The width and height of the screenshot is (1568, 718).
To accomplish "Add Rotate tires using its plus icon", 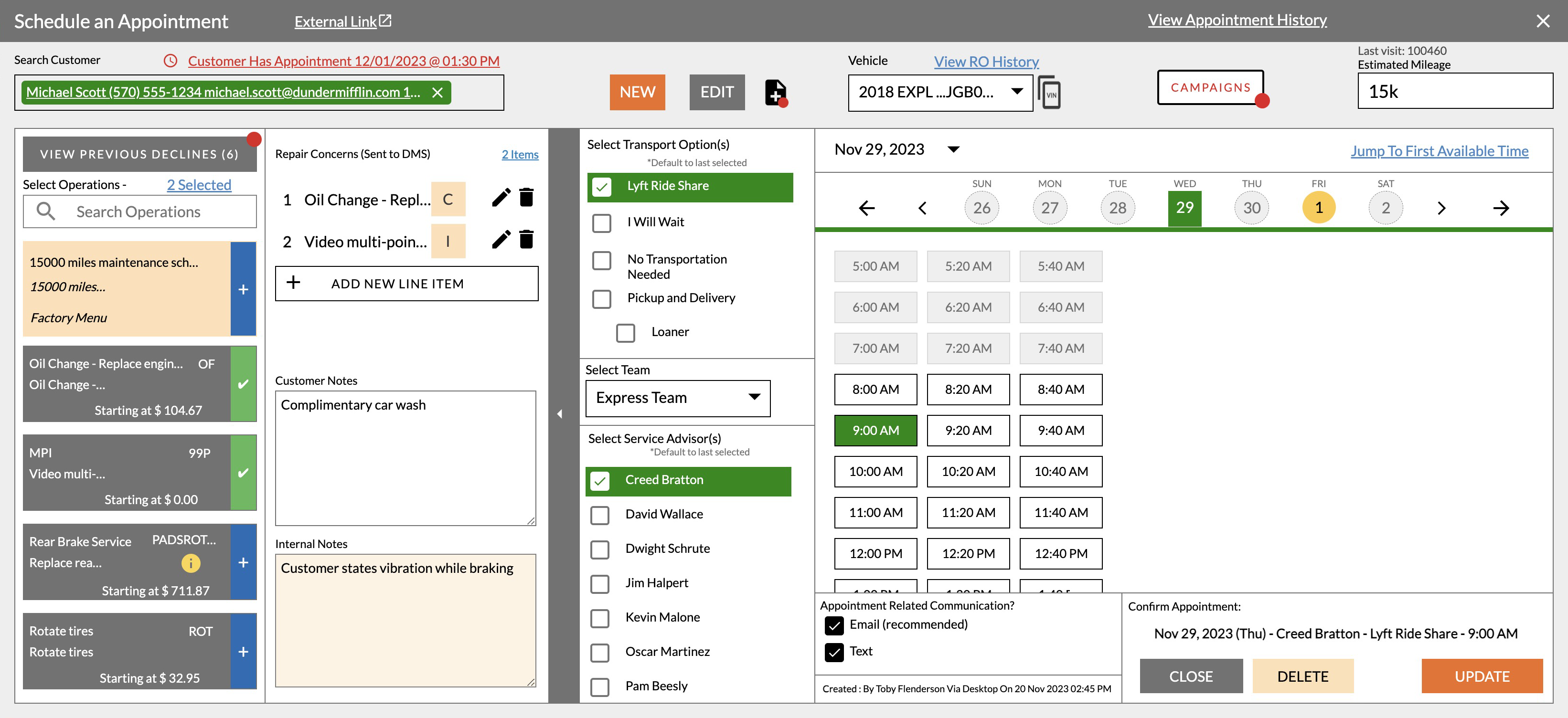I will [x=243, y=651].
